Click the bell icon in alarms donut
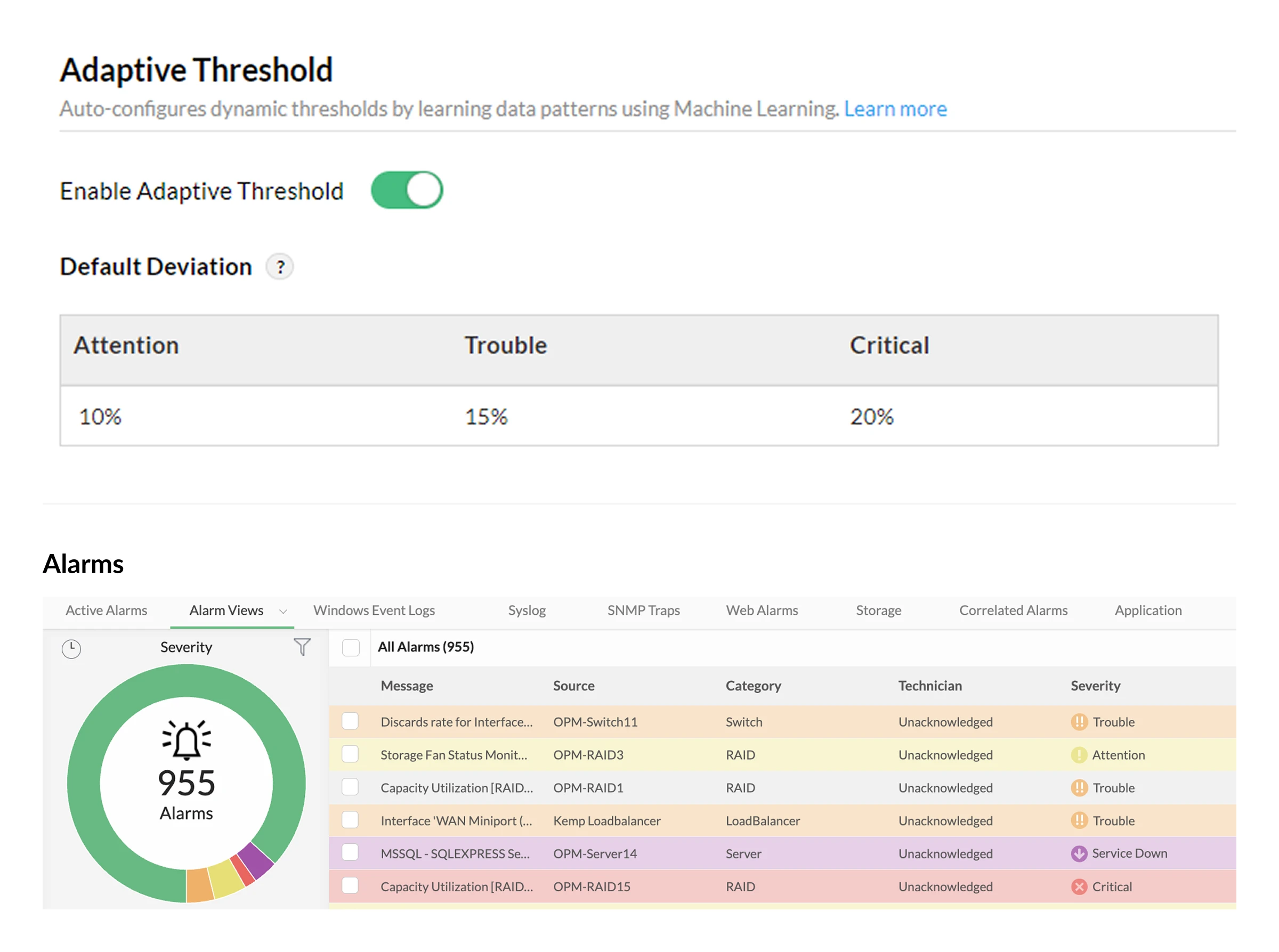This screenshot has width=1279, height=952. (186, 740)
